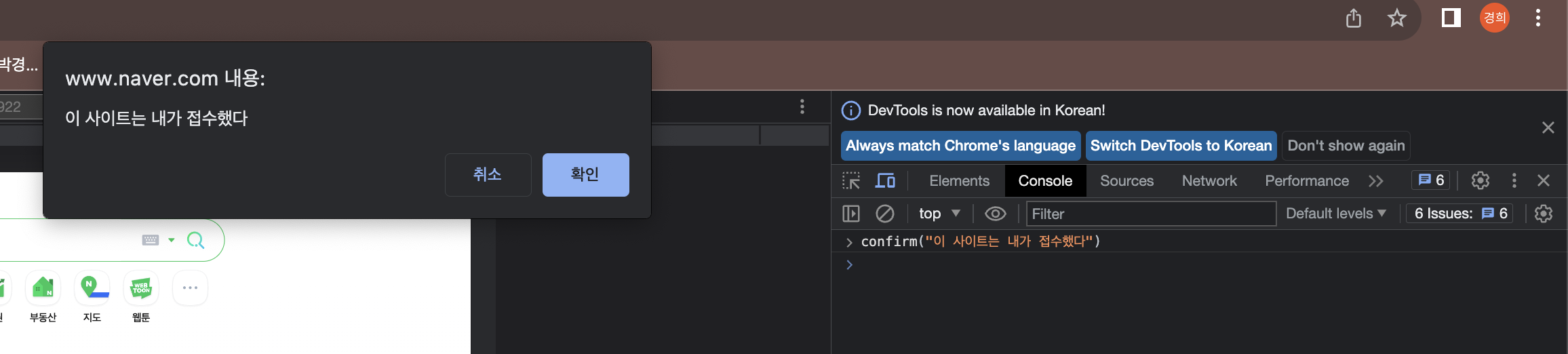This screenshot has width=1568, height=354.
Task: Expand Naver search autocomplete dropdown arrow
Action: [x=171, y=240]
